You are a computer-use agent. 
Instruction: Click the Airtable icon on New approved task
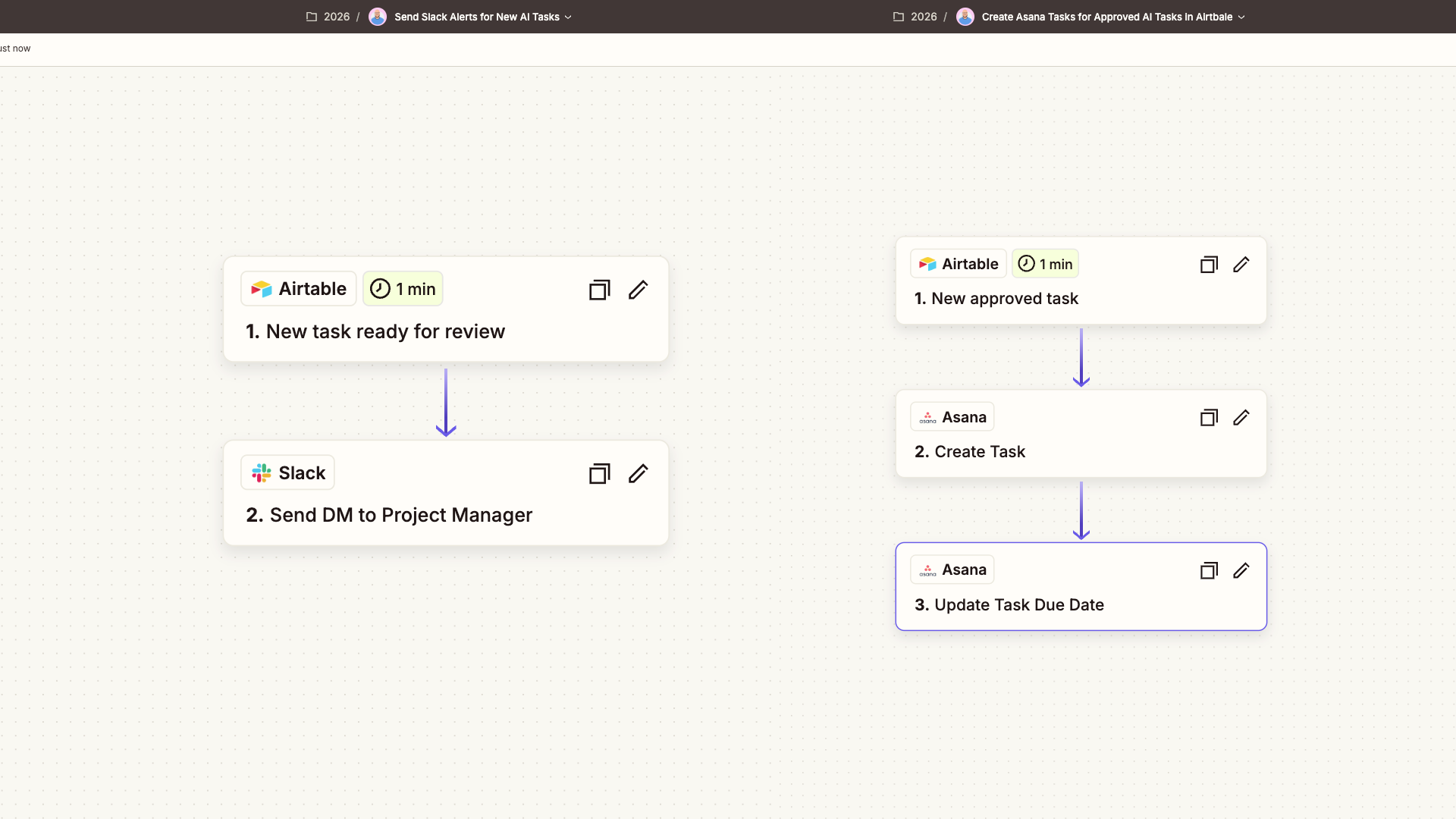927,263
